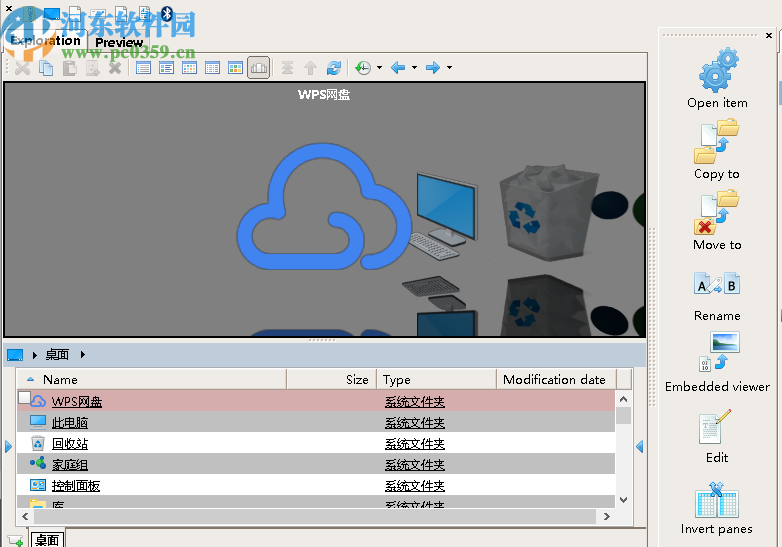
Task: Sort by the Name column header
Action: pyautogui.click(x=151, y=379)
